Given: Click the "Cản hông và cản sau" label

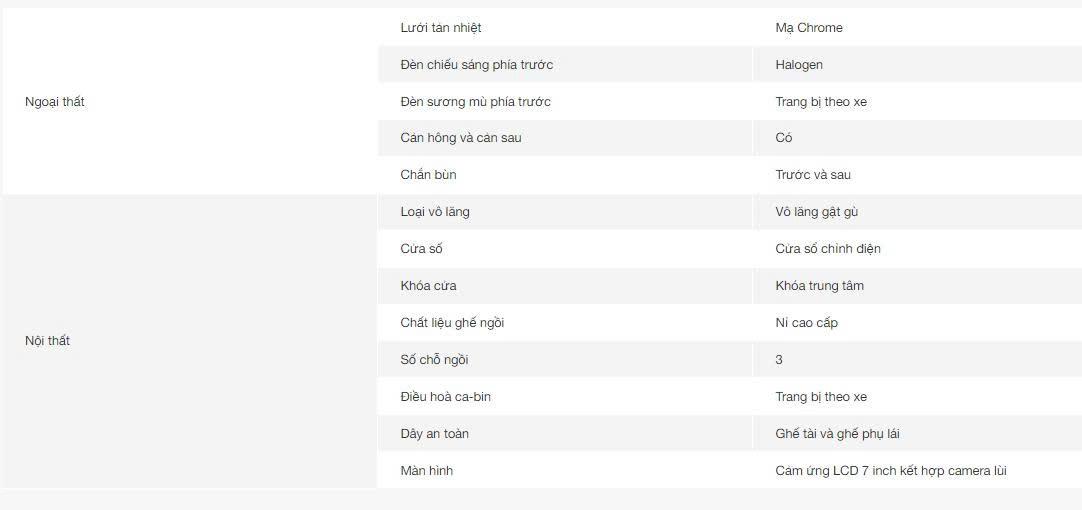Looking at the screenshot, I should [461, 138].
